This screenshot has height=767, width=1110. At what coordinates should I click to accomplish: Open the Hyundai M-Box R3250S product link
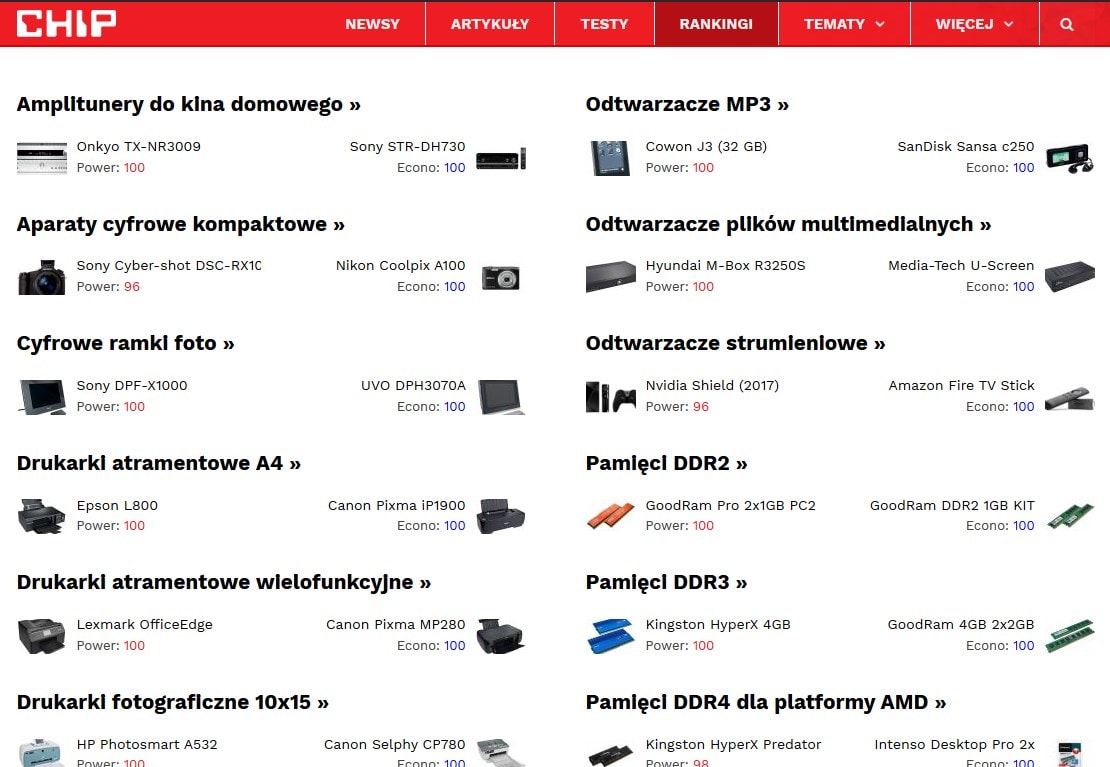[726, 266]
